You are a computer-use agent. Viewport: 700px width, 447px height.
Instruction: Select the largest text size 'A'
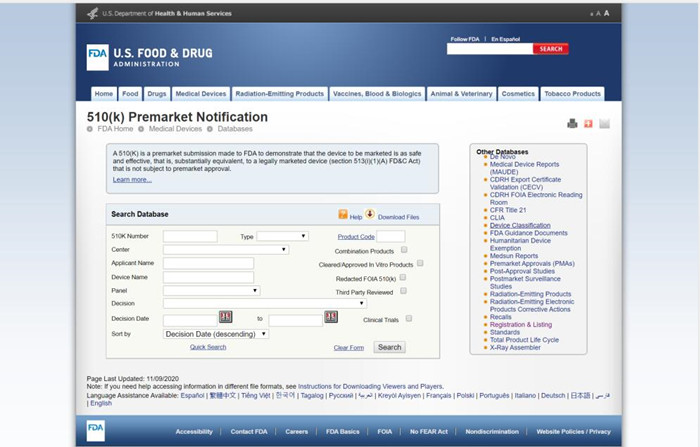(x=606, y=13)
